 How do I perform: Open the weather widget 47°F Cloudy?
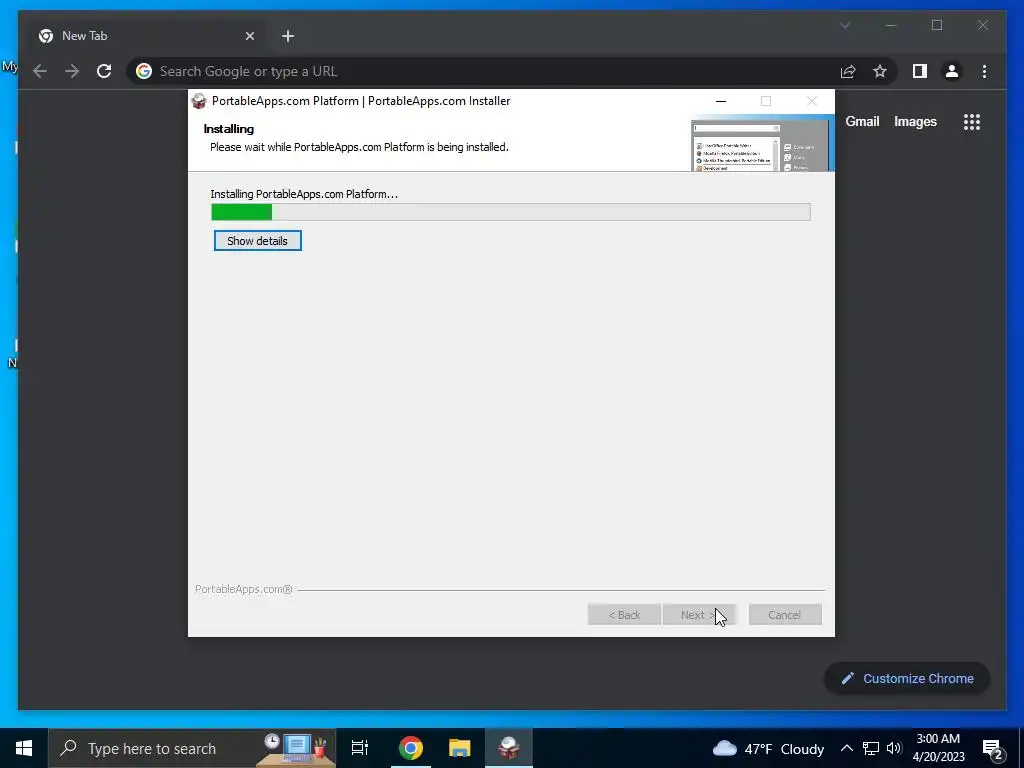click(x=768, y=748)
